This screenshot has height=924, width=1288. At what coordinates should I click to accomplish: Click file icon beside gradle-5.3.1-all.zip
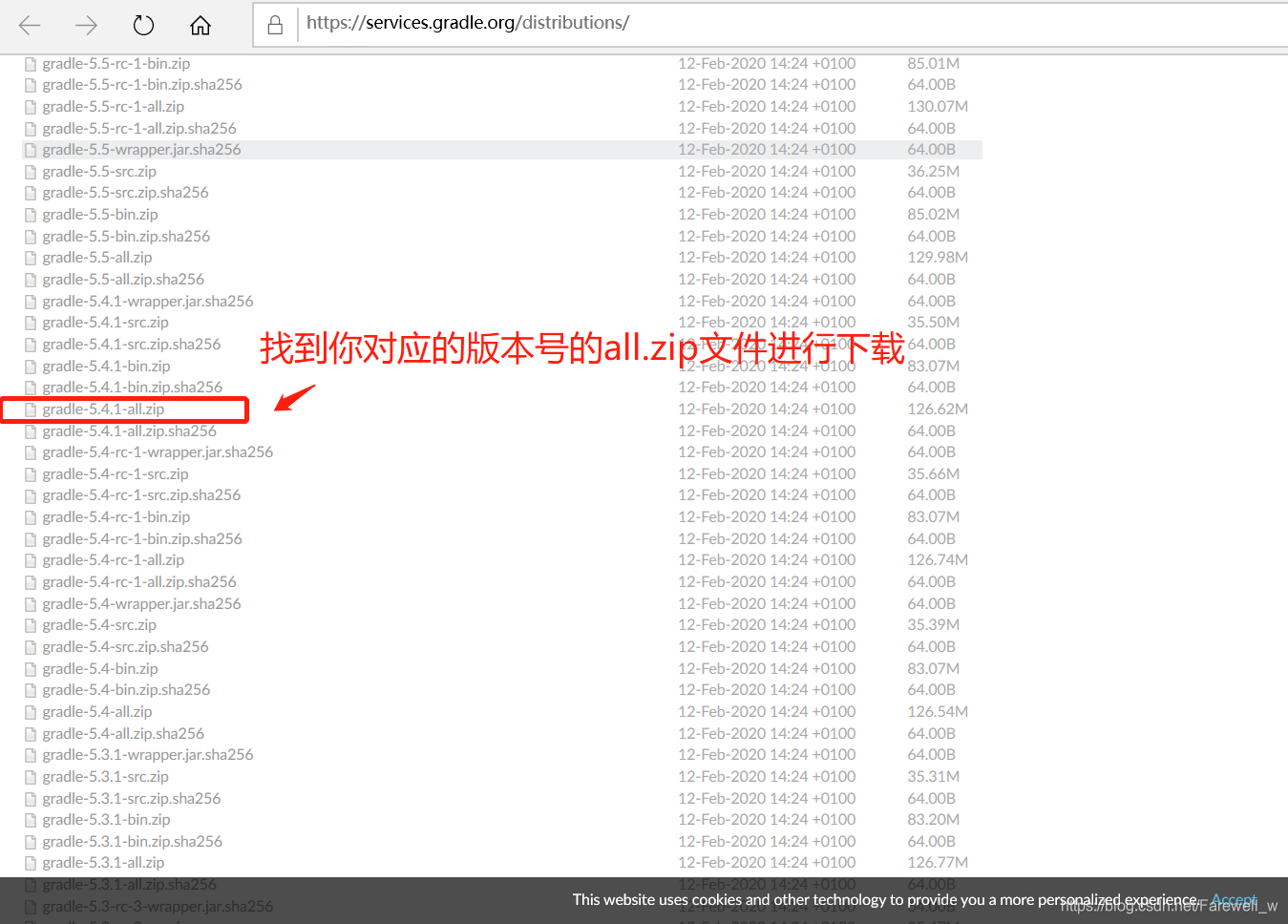(31, 864)
